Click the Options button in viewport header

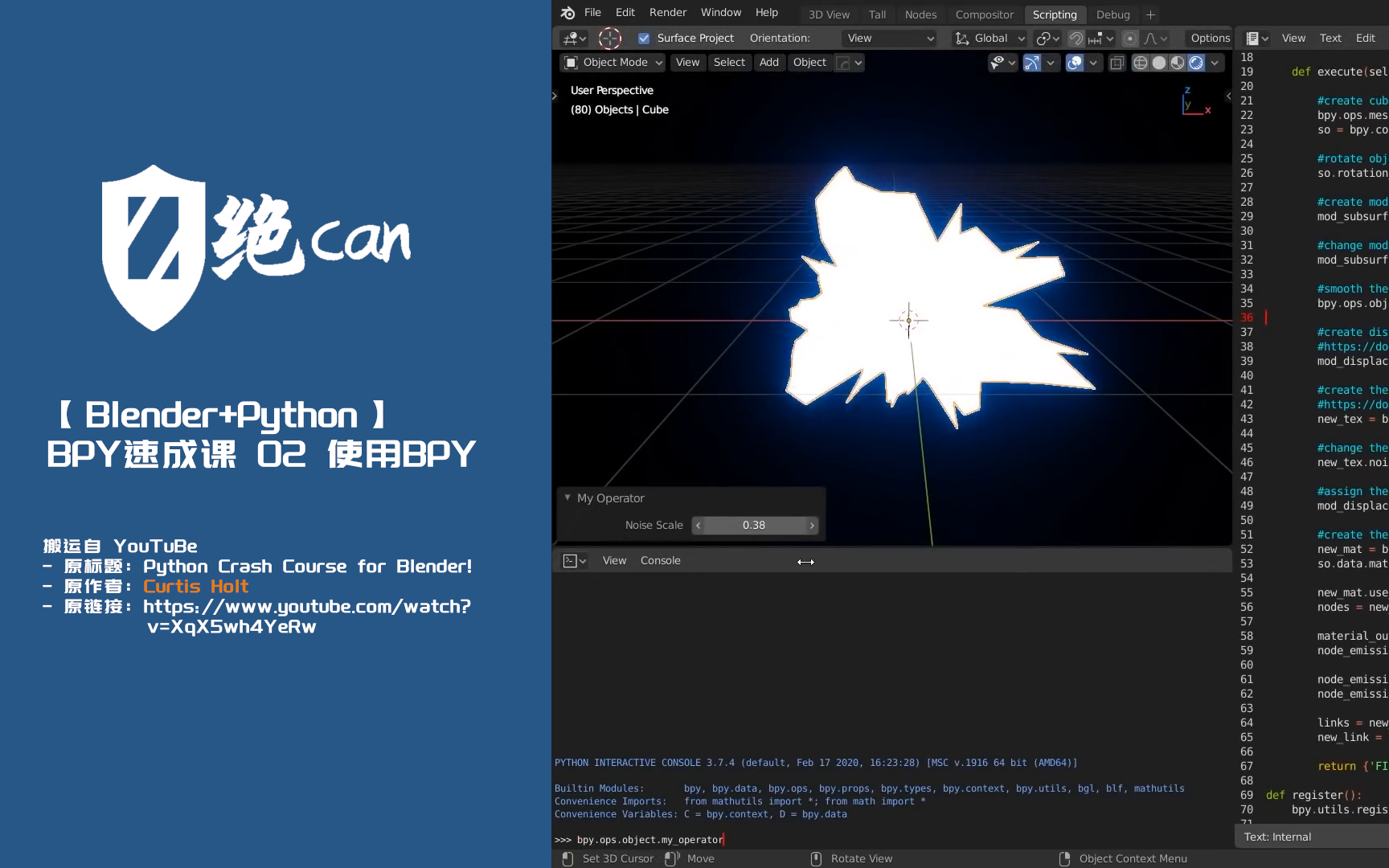[x=1209, y=38]
